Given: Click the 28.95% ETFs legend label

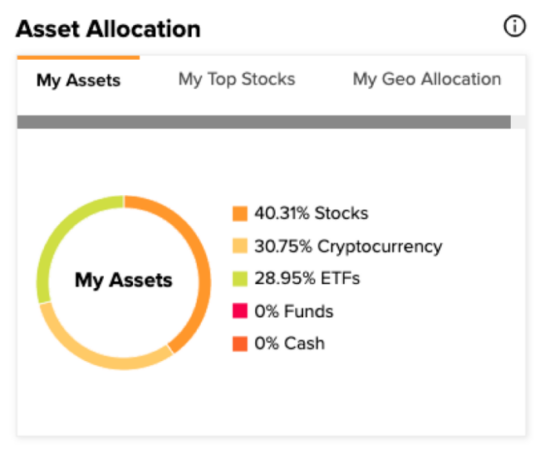Looking at the screenshot, I should tap(307, 278).
